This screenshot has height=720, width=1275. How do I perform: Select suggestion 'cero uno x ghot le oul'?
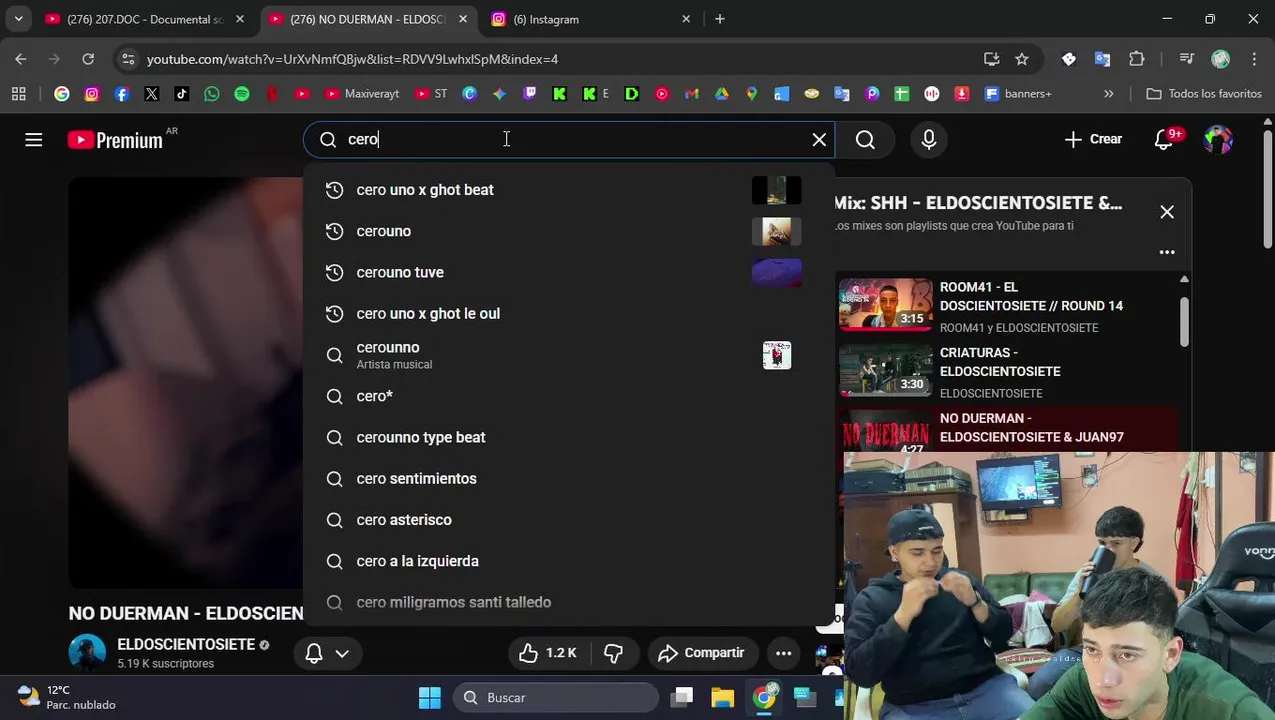569,313
